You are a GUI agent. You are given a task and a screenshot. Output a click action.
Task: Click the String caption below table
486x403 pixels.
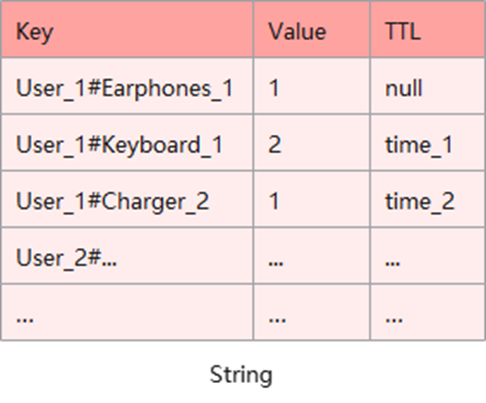241,375
